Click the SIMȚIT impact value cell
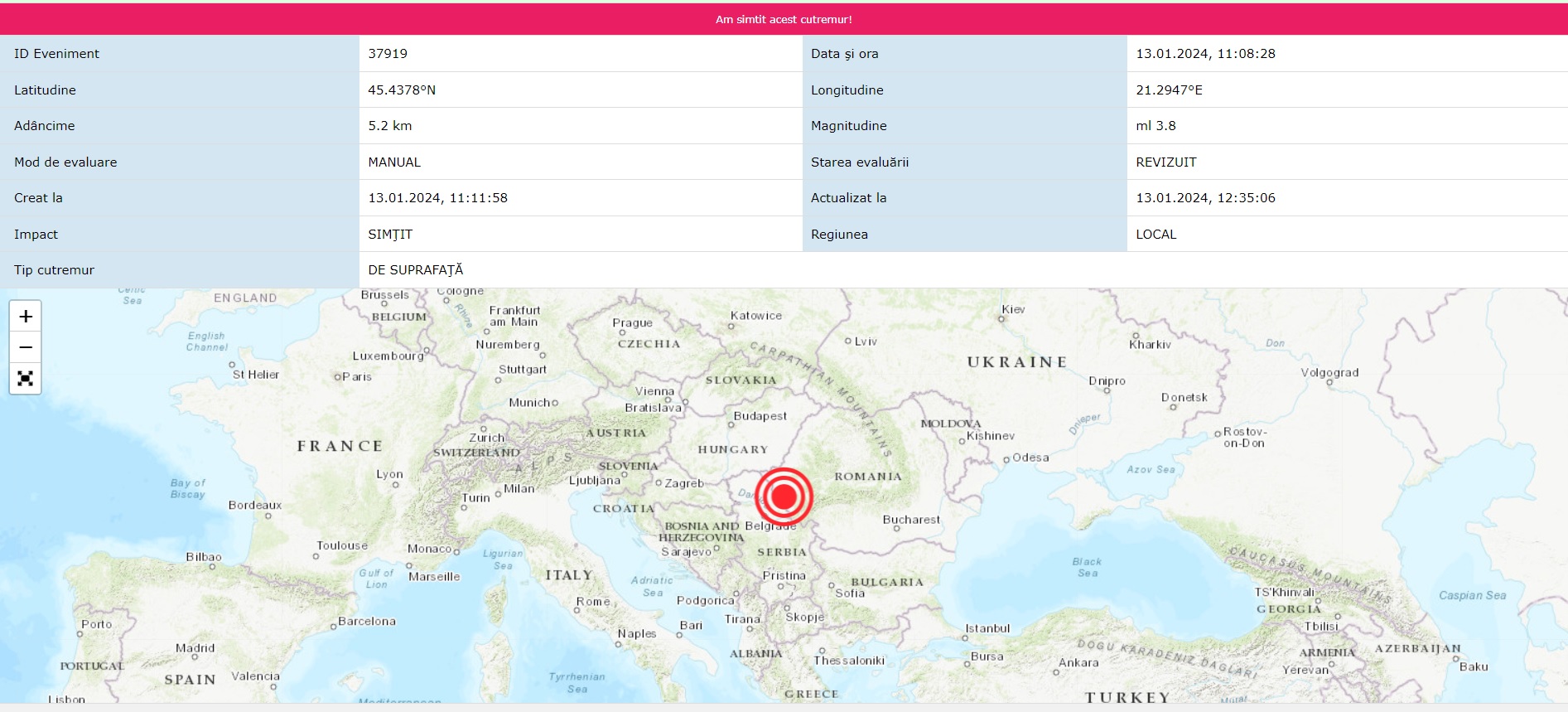The image size is (1568, 712). [x=390, y=235]
